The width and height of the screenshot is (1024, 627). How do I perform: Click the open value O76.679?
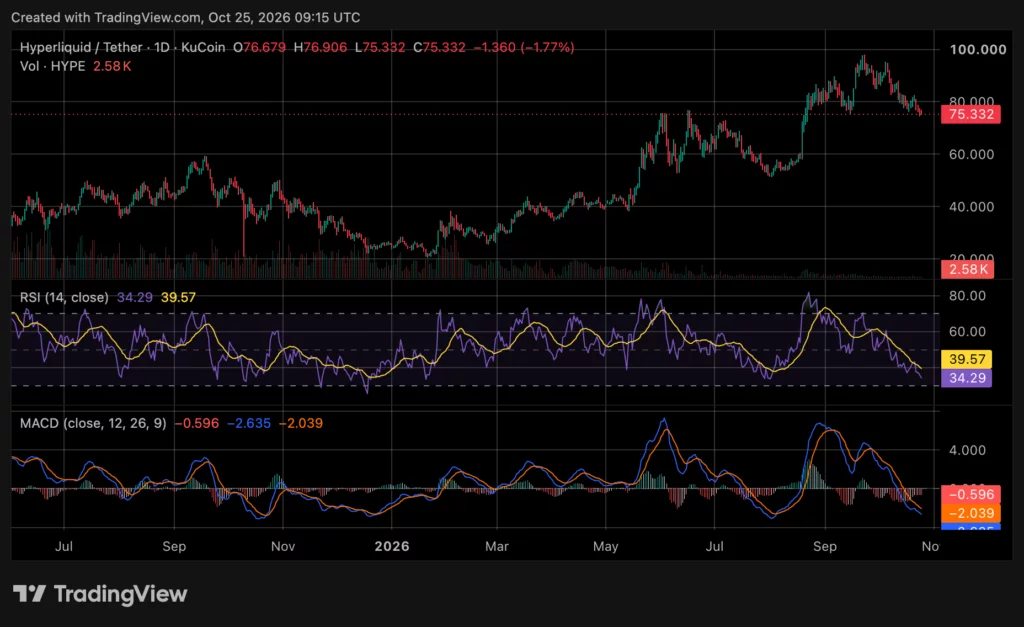259,48
